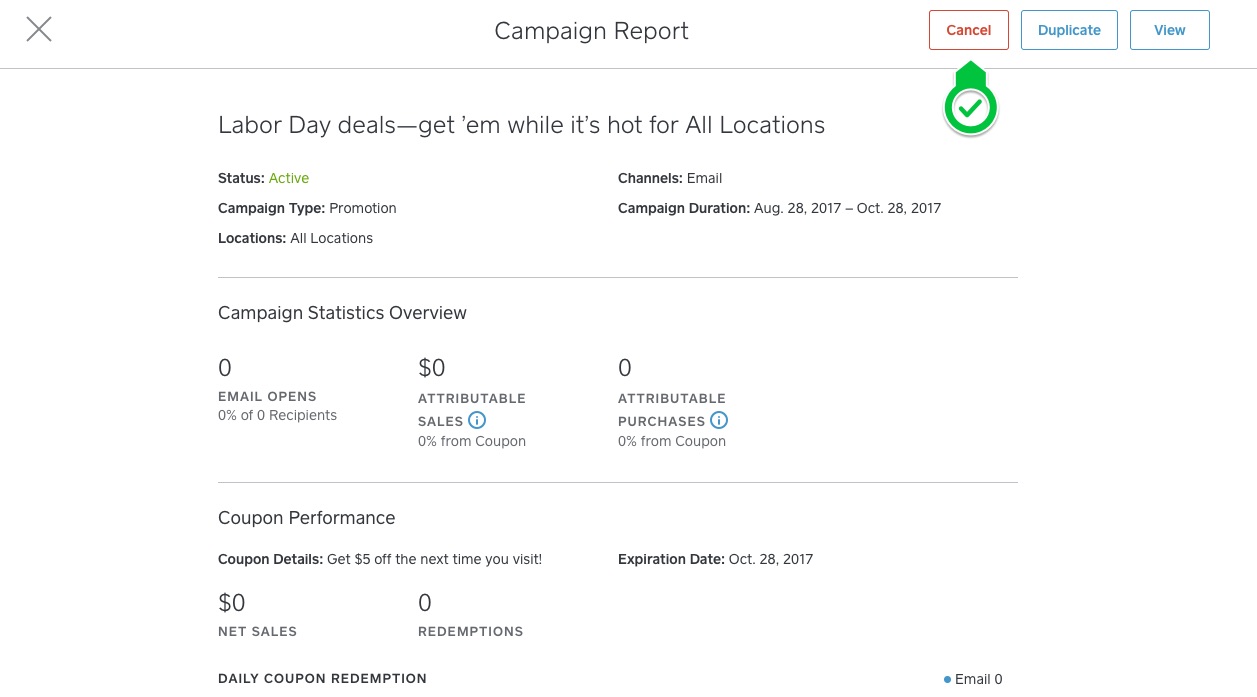Click the 'Expiration Date: Oct. 28, 2017' line
Screen dimensions: 1257x697
(x=715, y=559)
